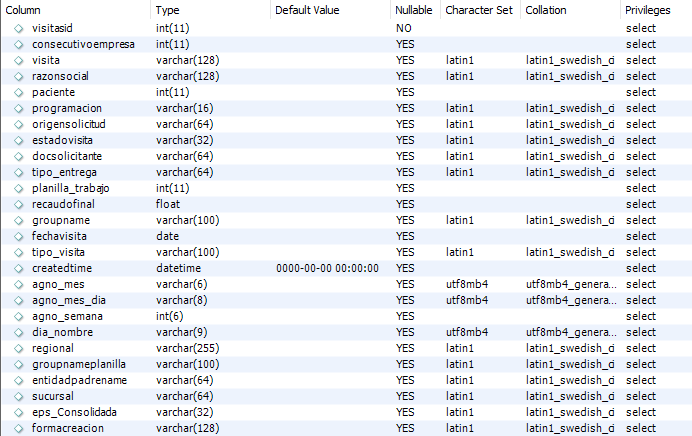692x436 pixels.
Task: Select the consecutivoempresa column name
Action: [x=83, y=44]
